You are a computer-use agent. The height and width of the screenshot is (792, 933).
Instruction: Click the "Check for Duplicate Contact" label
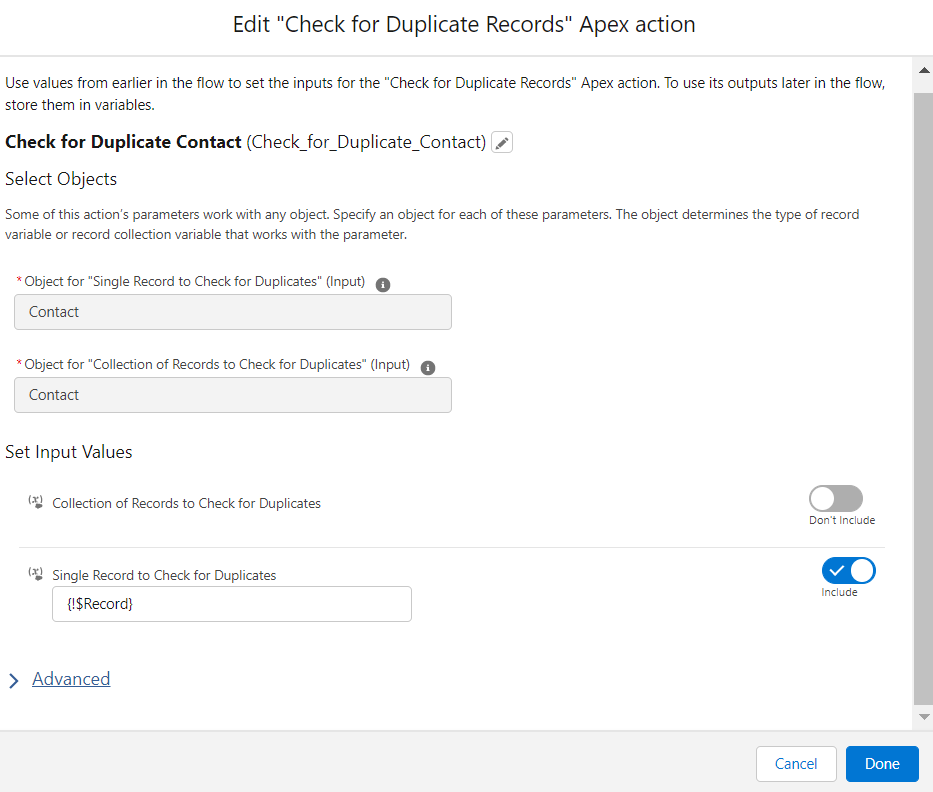coord(123,142)
